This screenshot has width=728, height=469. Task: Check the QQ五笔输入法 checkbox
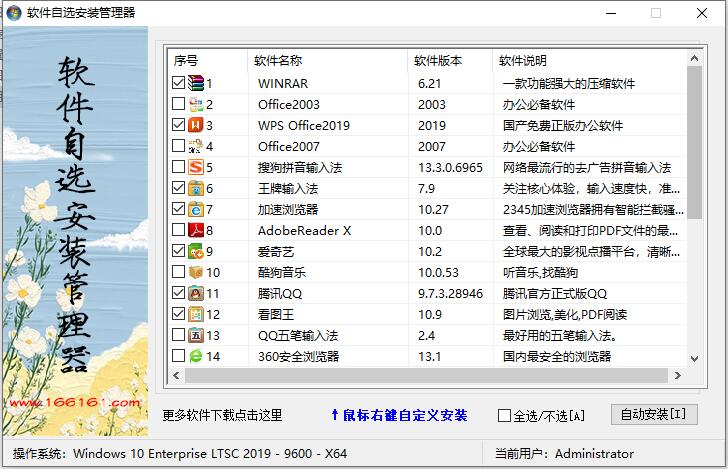point(178,334)
